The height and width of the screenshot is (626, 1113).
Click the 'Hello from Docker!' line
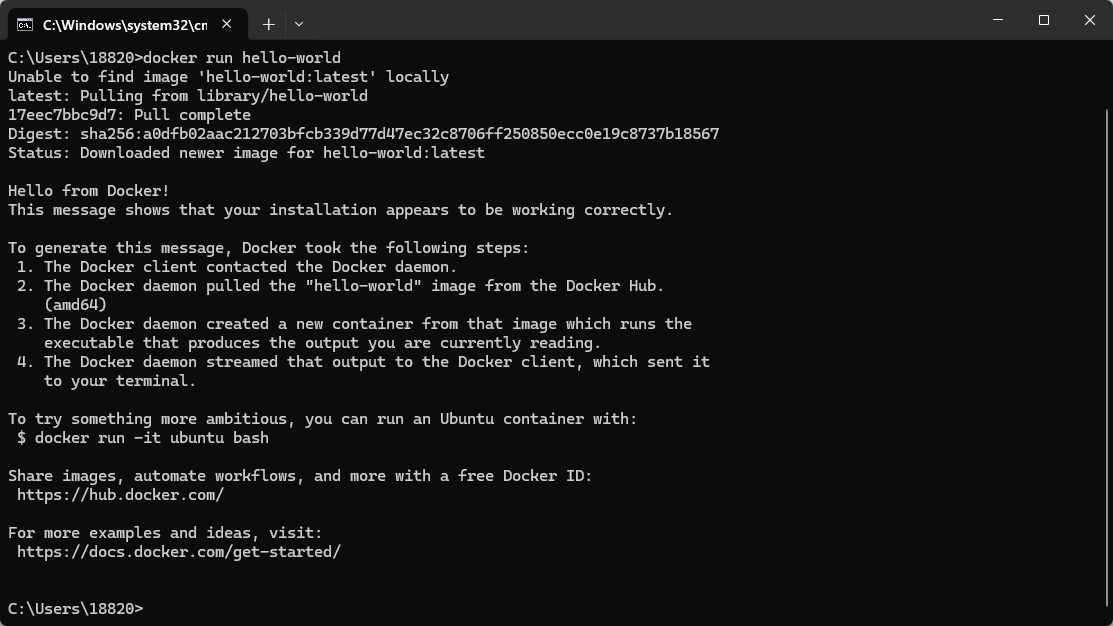pyautogui.click(x=89, y=191)
